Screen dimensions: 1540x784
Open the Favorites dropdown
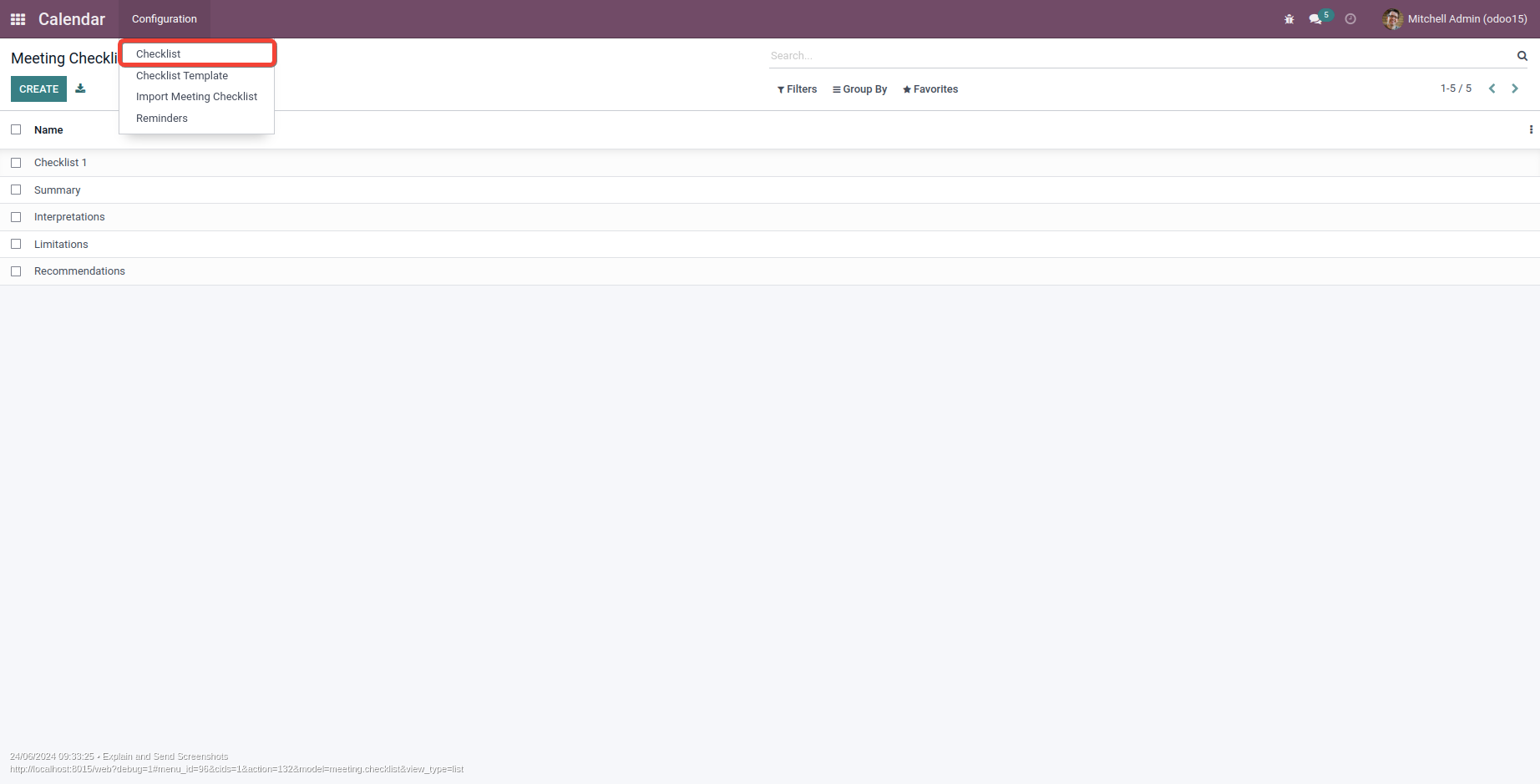[930, 89]
